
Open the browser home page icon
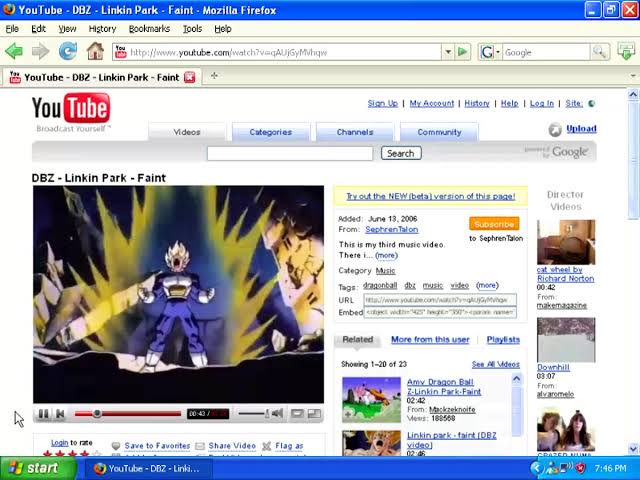pos(95,51)
